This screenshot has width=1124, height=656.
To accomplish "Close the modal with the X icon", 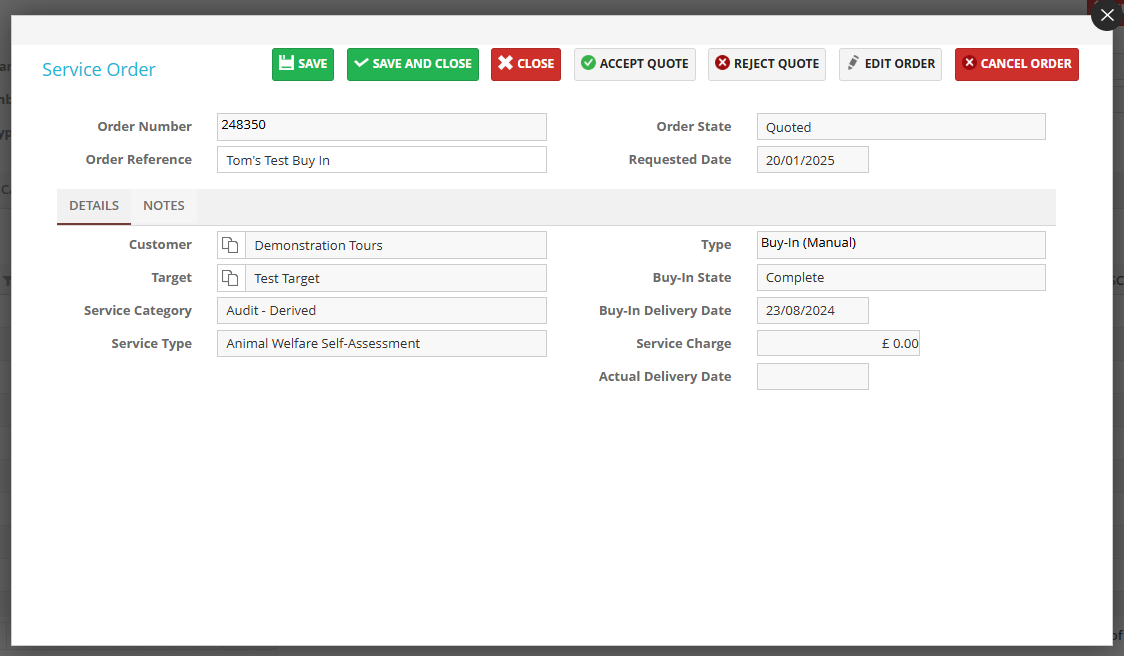I will click(x=1106, y=15).
